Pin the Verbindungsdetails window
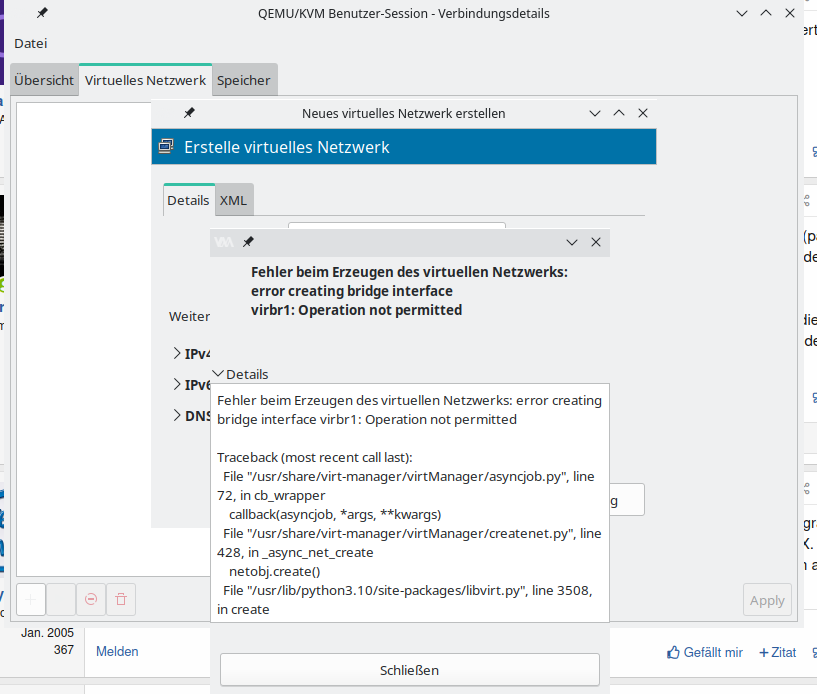Screen dimensions: 817x694 click(x=42, y=13)
